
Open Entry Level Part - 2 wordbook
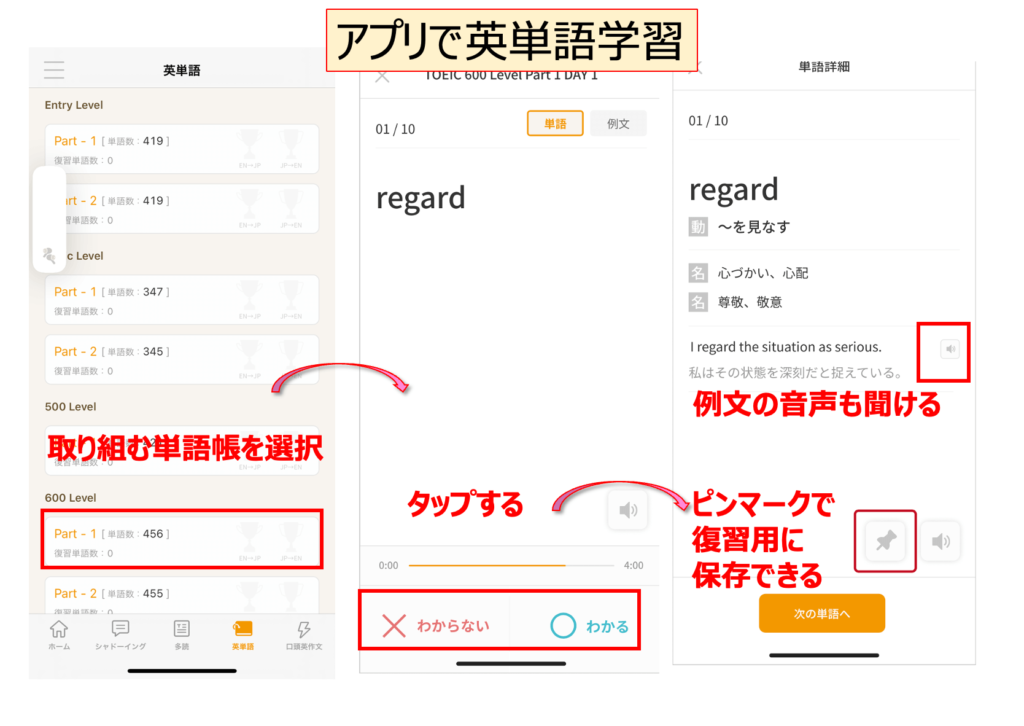(x=181, y=208)
